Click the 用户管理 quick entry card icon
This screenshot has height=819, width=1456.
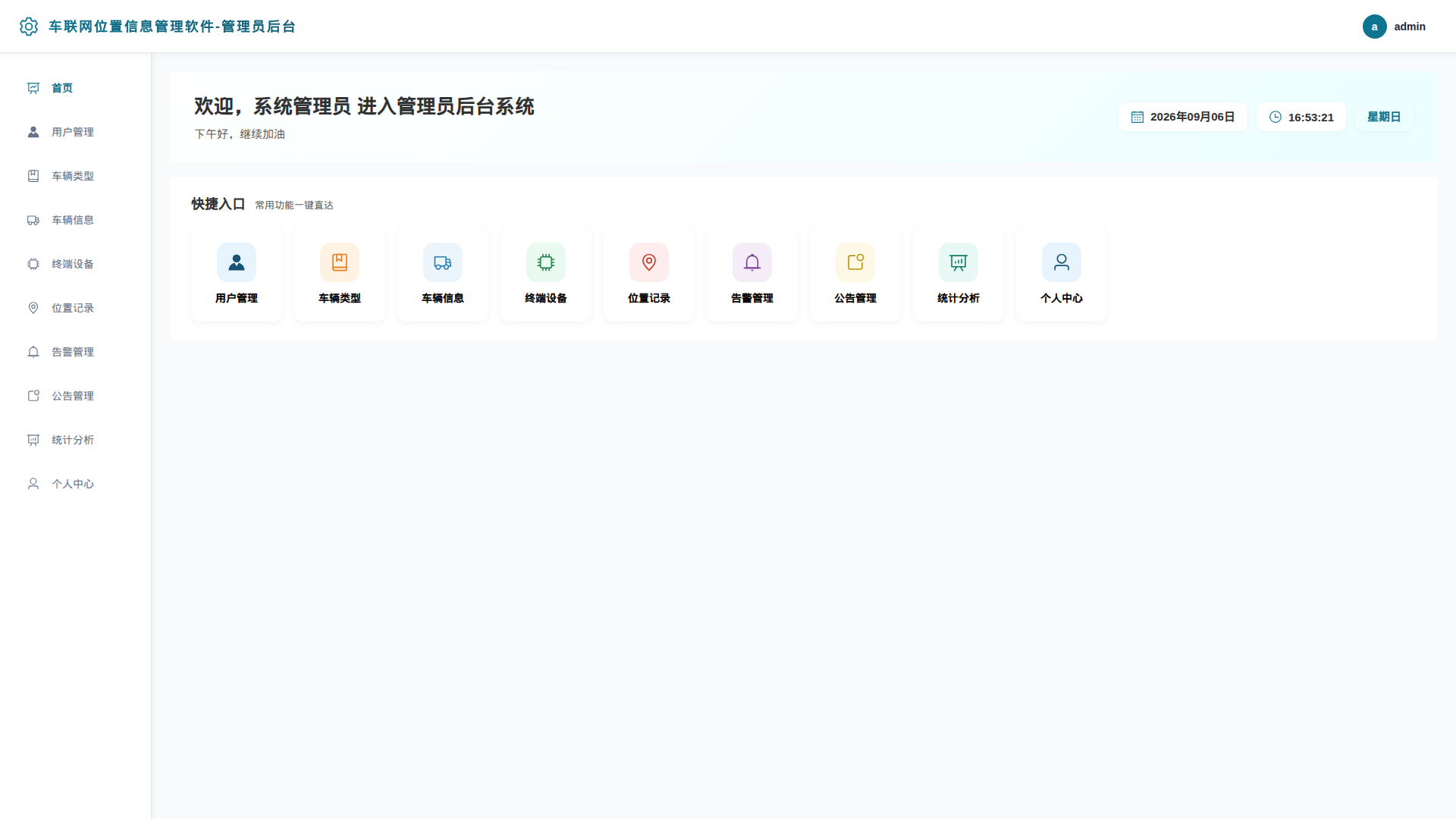pyautogui.click(x=237, y=262)
